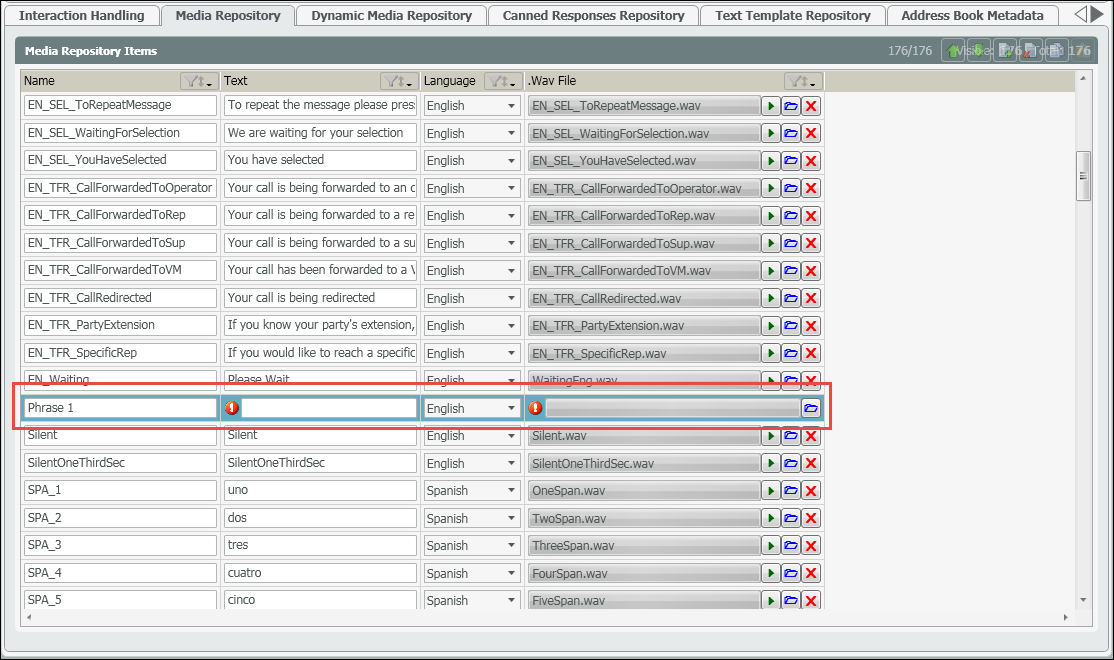The height and width of the screenshot is (660, 1114).
Task: Click the green move down arrow icon
Action: click(x=980, y=51)
